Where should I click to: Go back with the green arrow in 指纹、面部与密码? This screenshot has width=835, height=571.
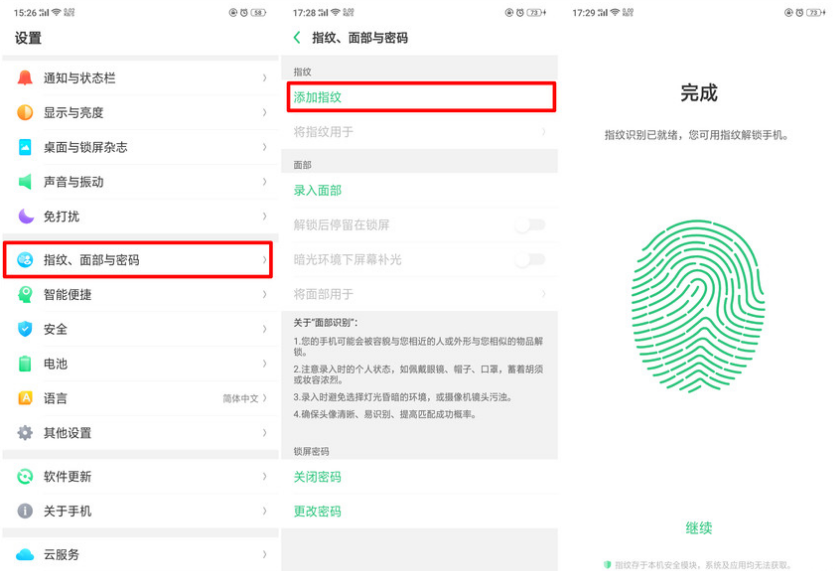click(x=297, y=38)
